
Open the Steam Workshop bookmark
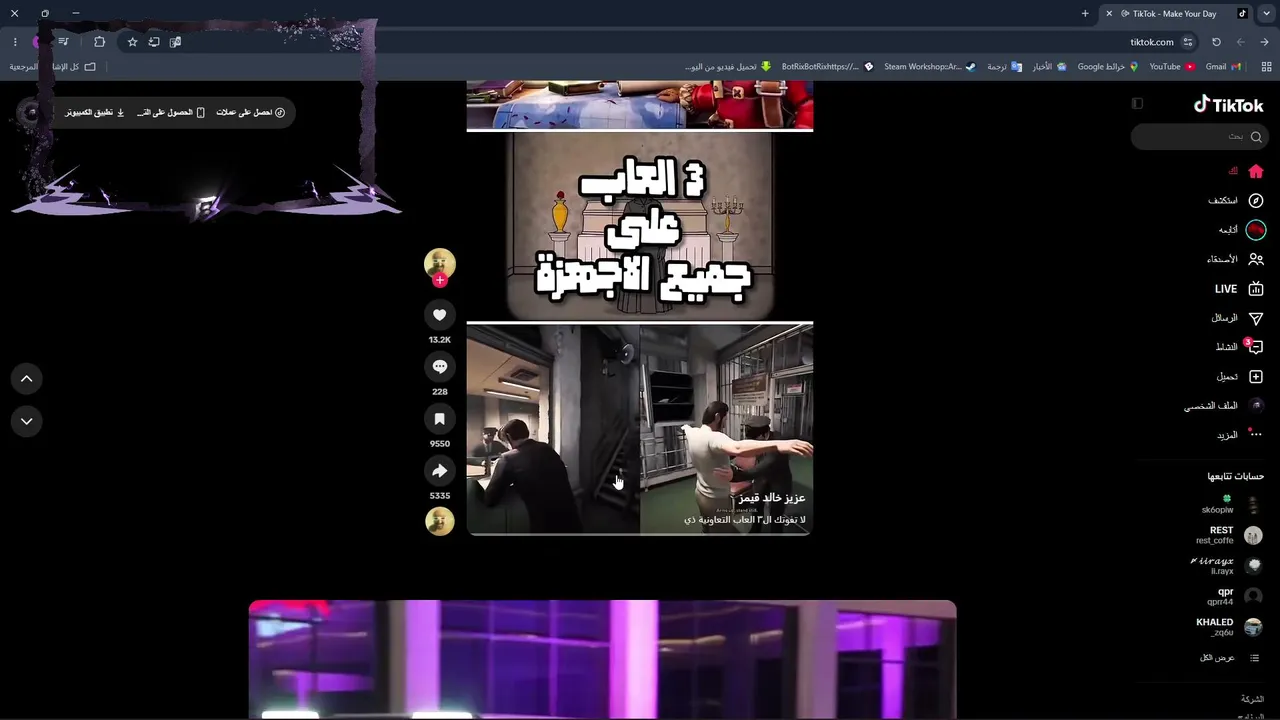929,67
